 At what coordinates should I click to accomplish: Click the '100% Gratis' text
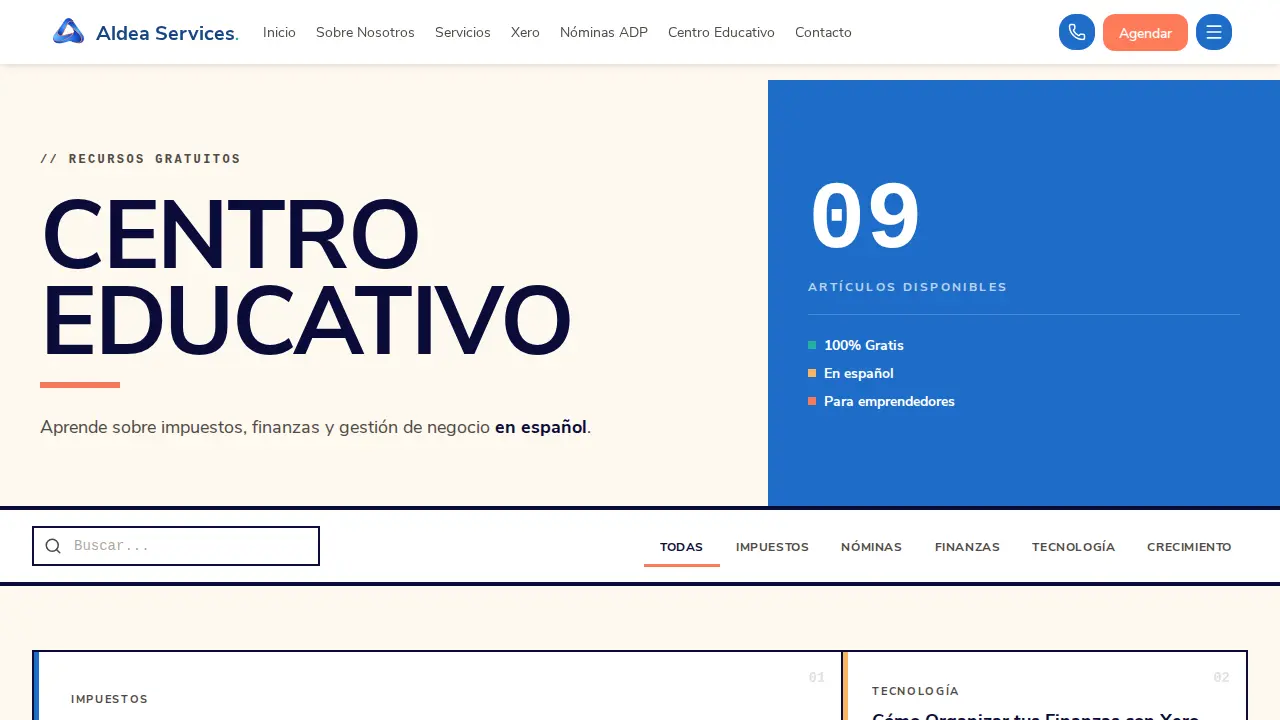coord(864,345)
